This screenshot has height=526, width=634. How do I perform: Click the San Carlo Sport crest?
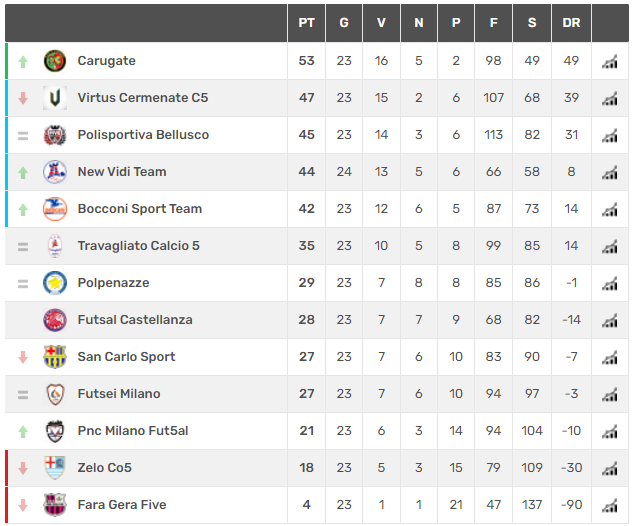(55, 357)
